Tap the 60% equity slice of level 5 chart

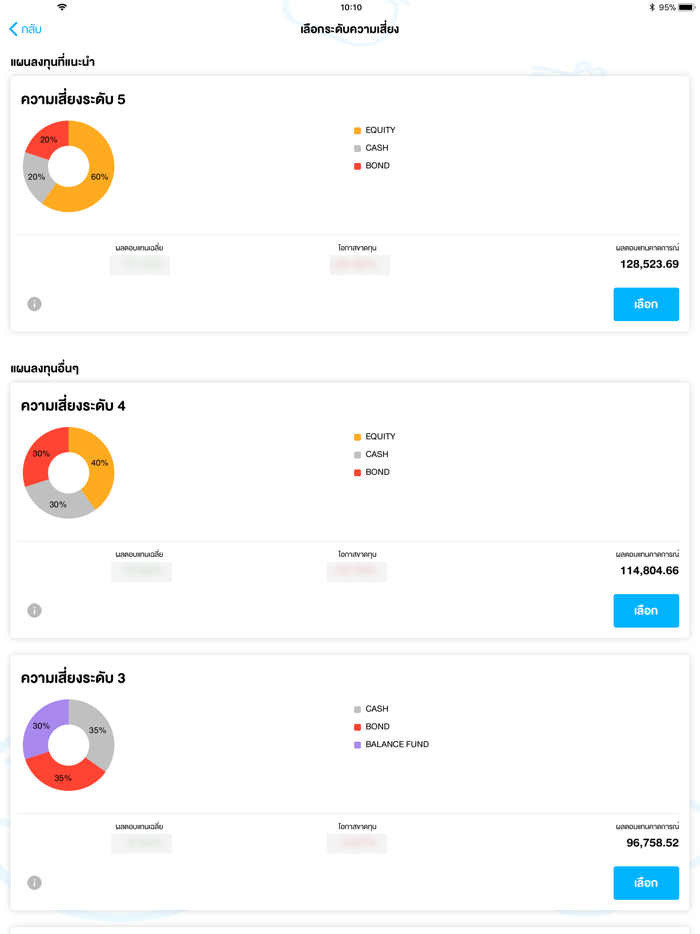[98, 176]
